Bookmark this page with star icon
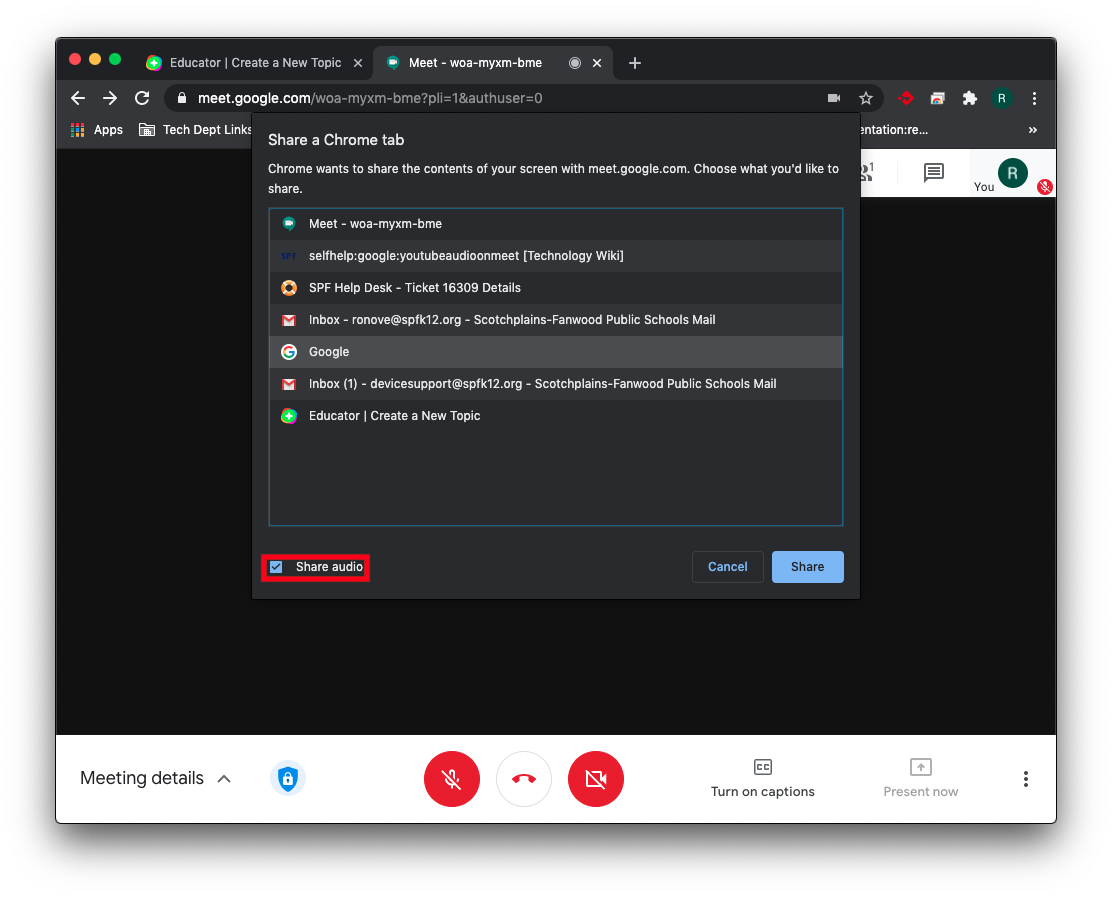 tap(866, 98)
